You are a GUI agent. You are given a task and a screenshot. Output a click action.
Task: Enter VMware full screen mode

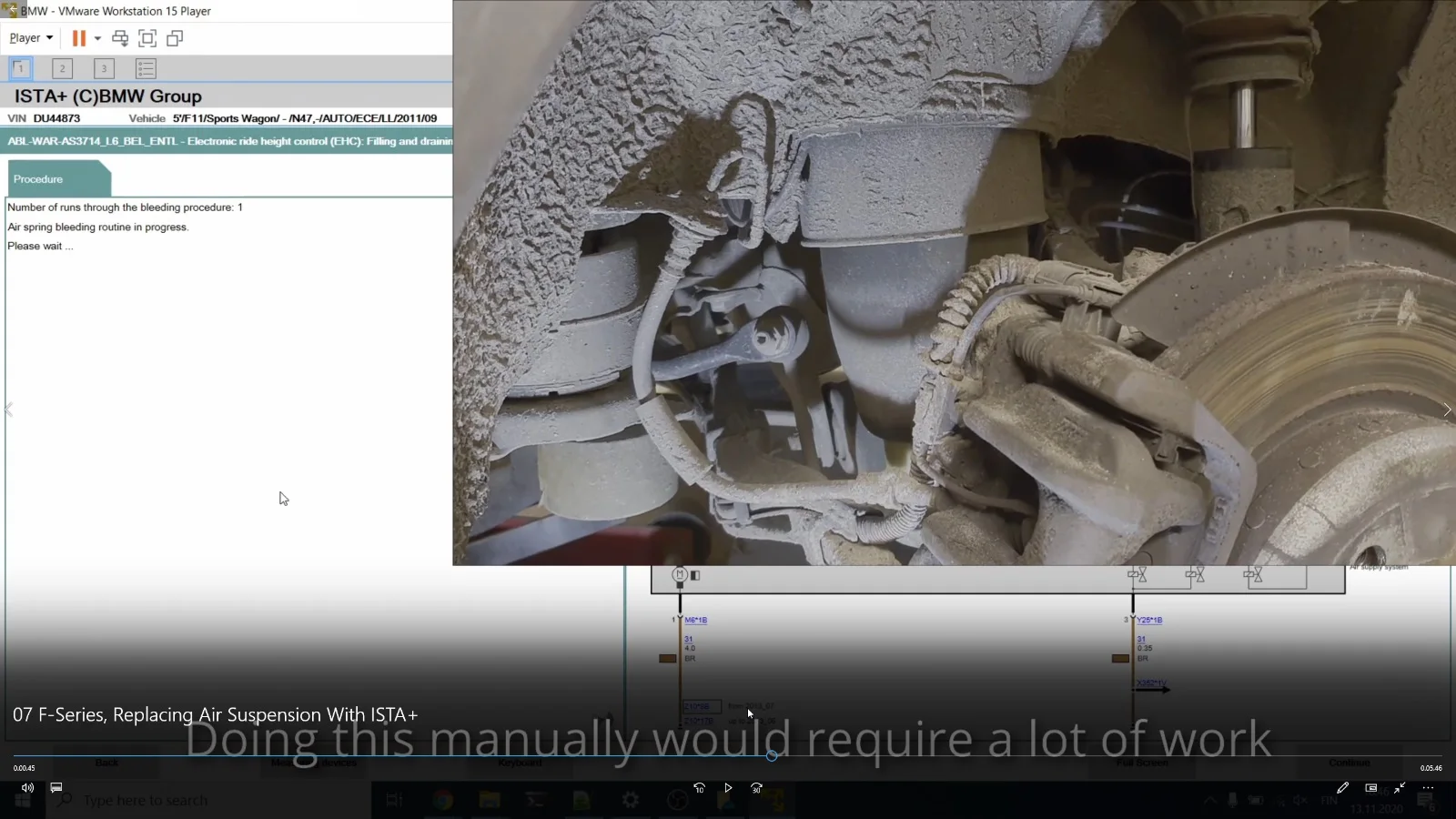coord(147,38)
